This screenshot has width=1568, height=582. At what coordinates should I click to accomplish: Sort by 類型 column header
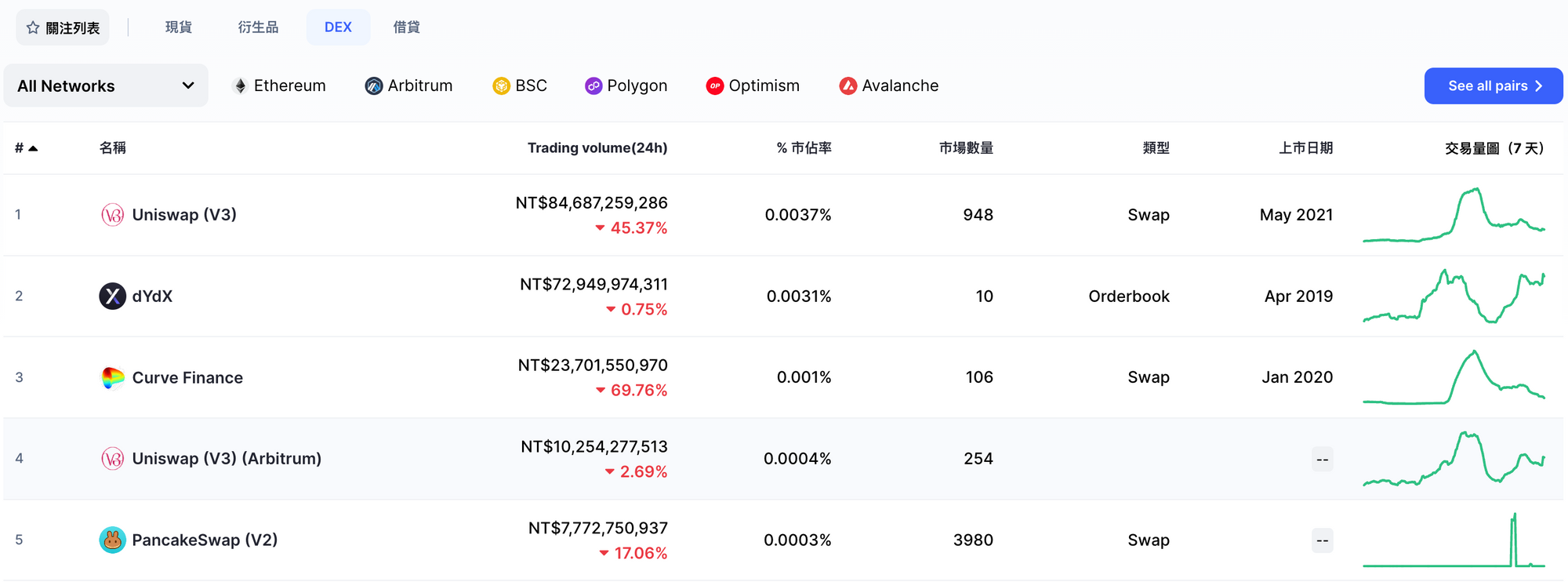point(1156,148)
